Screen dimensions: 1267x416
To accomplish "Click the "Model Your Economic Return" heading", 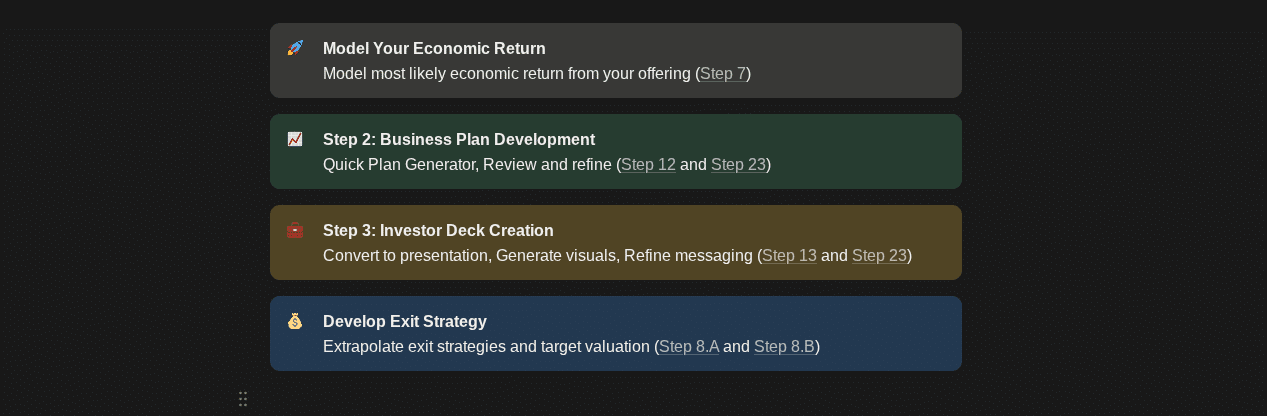I will tap(434, 48).
